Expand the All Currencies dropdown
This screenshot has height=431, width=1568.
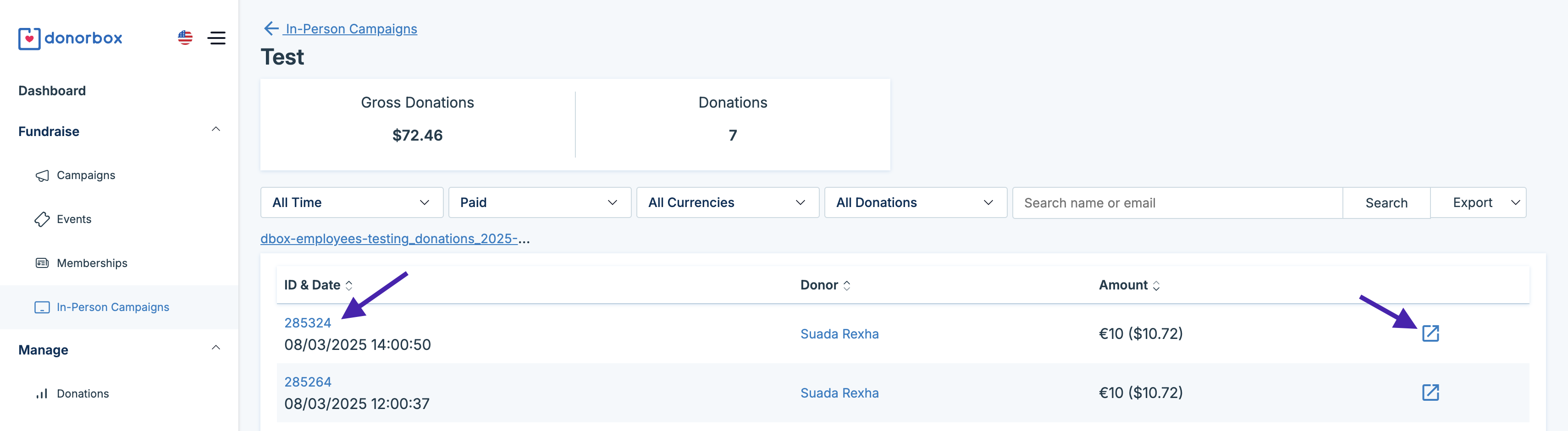click(728, 202)
